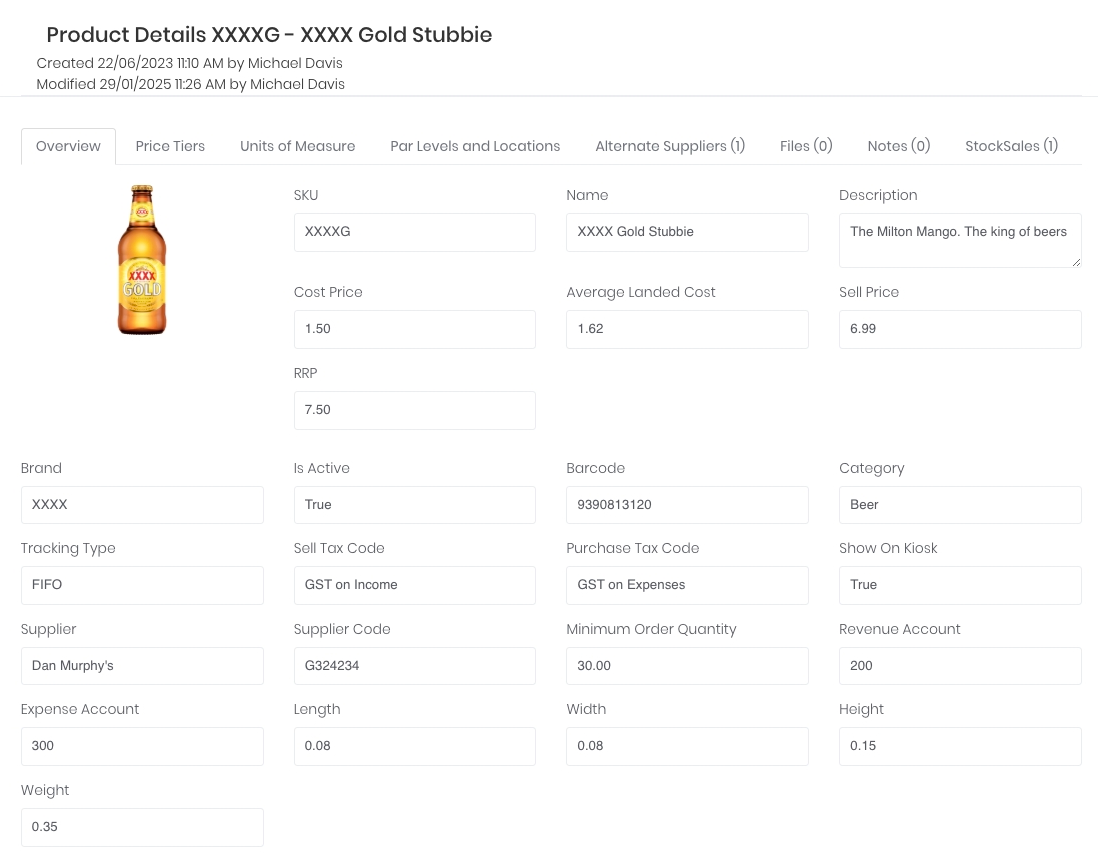This screenshot has width=1098, height=856.
Task: Click the Show On Kiosk field
Action: [x=960, y=586]
